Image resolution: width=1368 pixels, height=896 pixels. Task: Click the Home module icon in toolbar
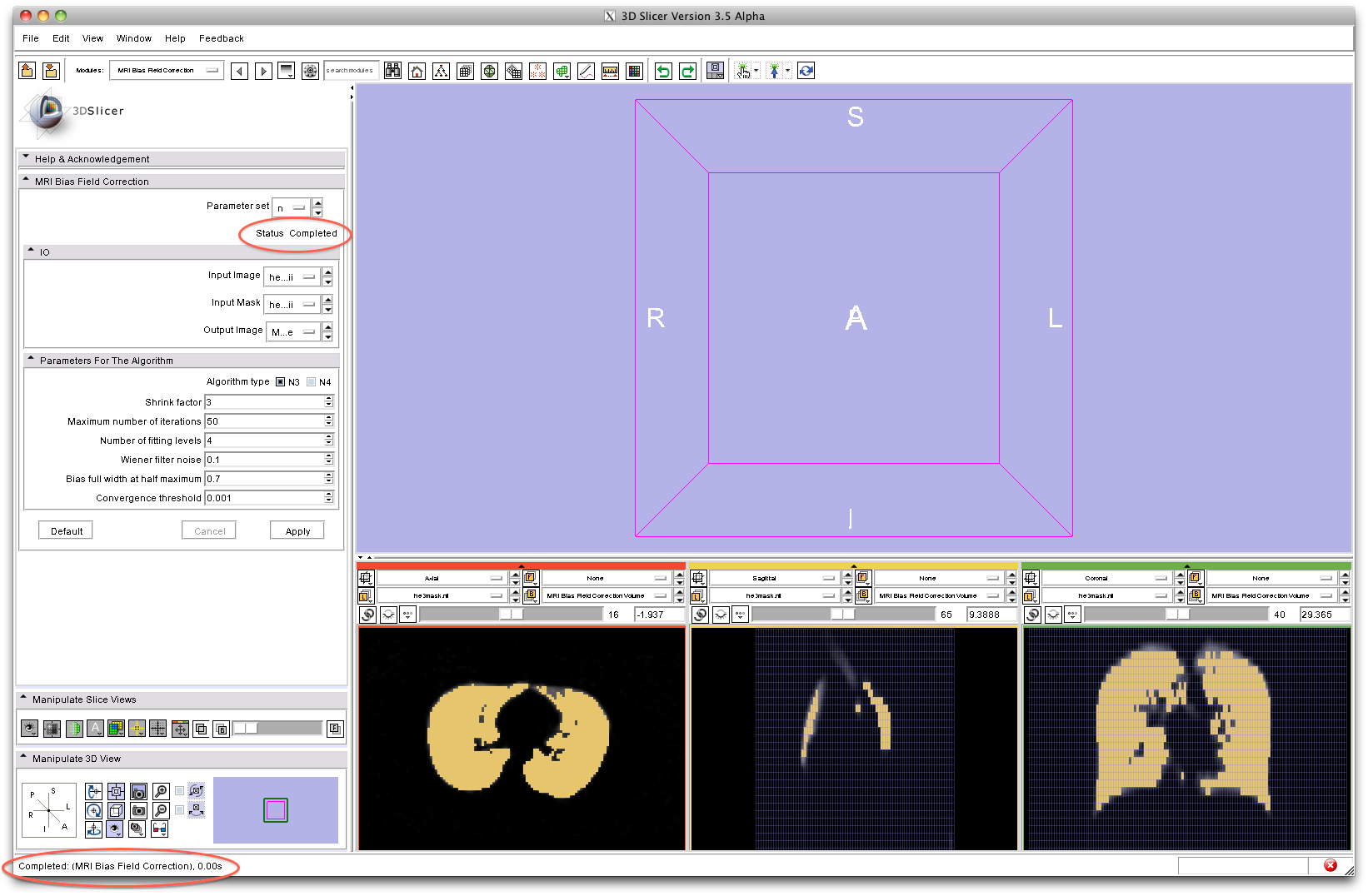click(x=417, y=72)
